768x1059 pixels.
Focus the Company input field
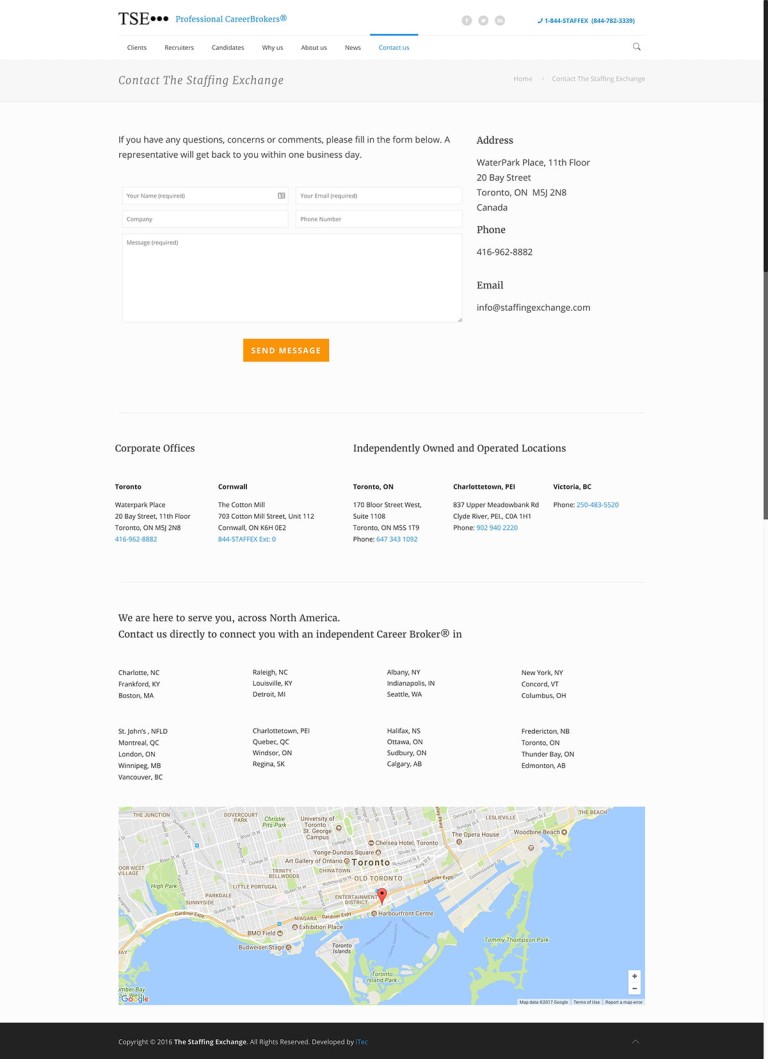tap(205, 219)
